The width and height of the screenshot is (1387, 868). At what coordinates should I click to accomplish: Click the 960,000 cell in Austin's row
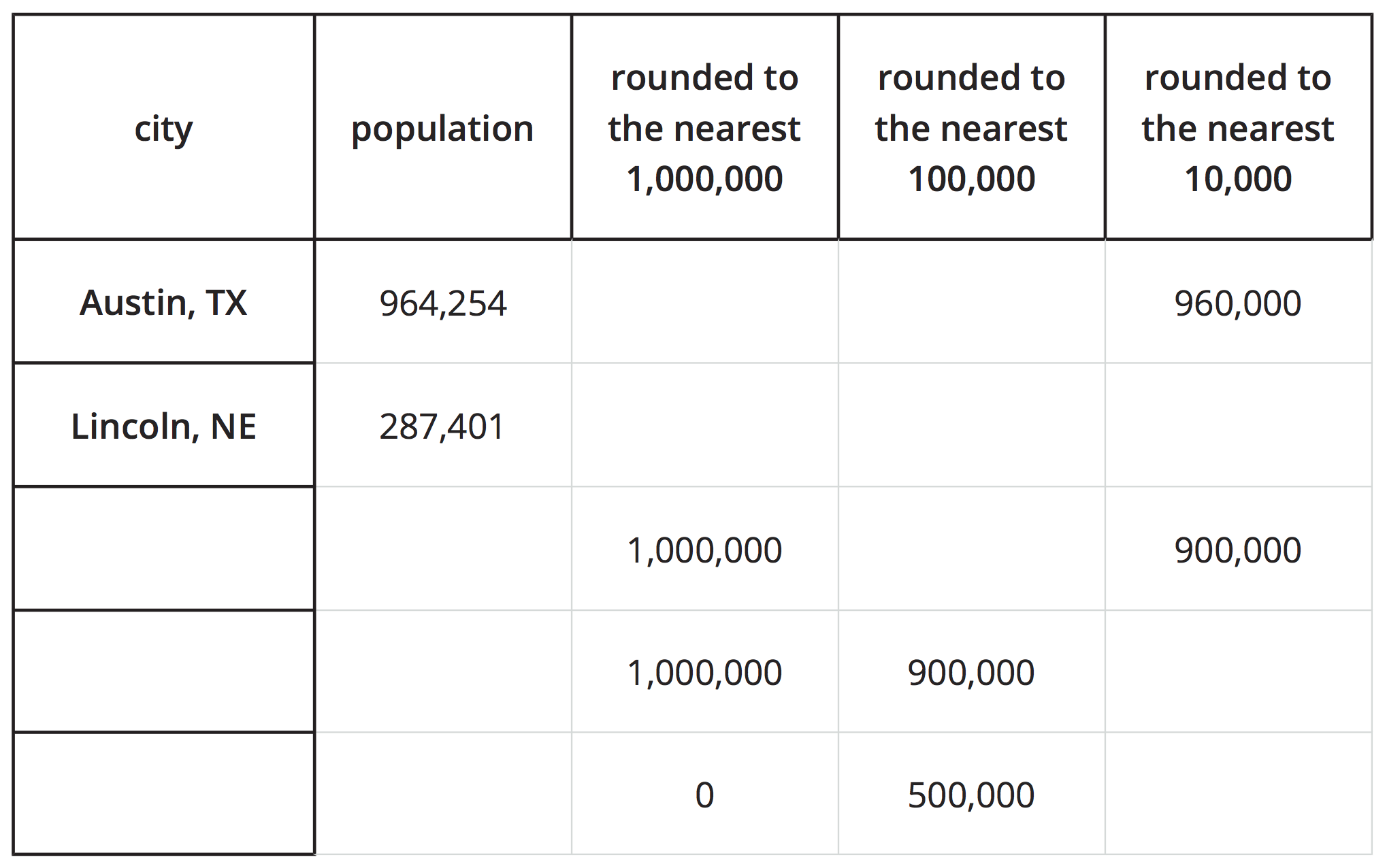click(1238, 303)
